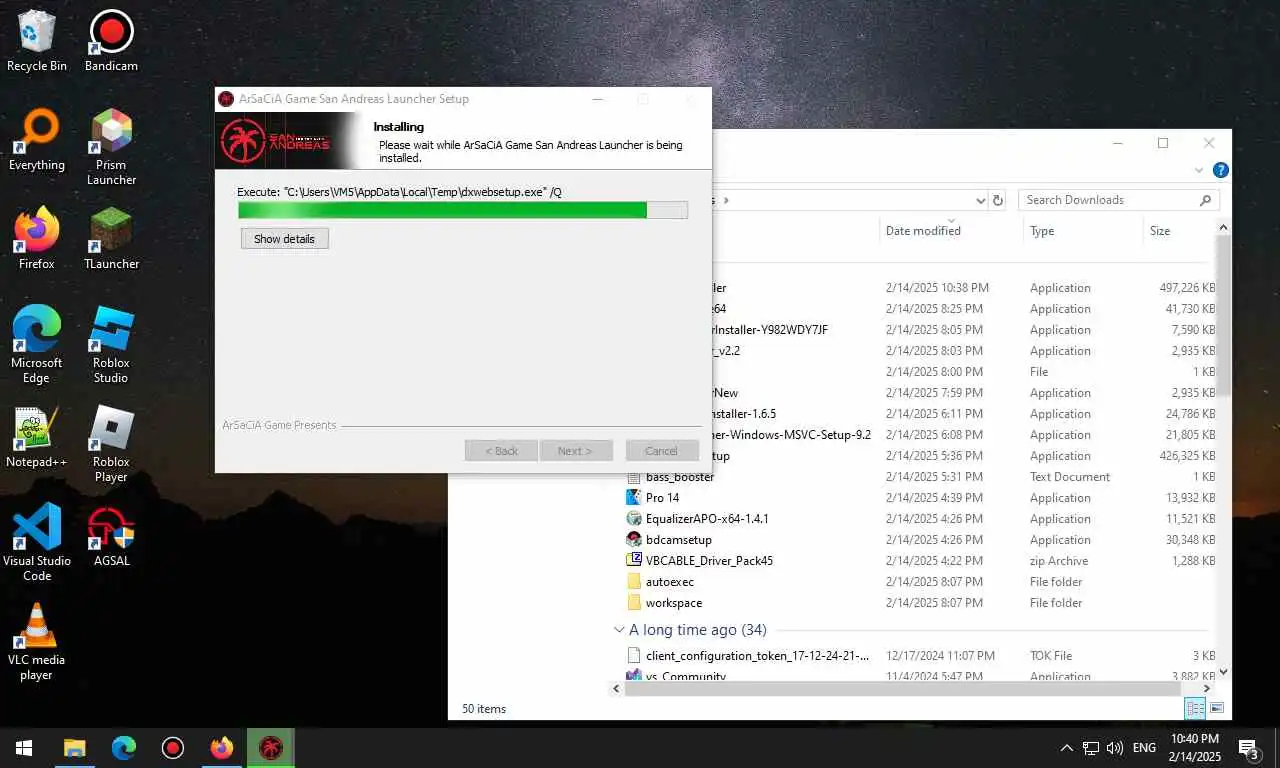Open Explorer help question mark icon
The width and height of the screenshot is (1280, 768).
[x=1220, y=171]
